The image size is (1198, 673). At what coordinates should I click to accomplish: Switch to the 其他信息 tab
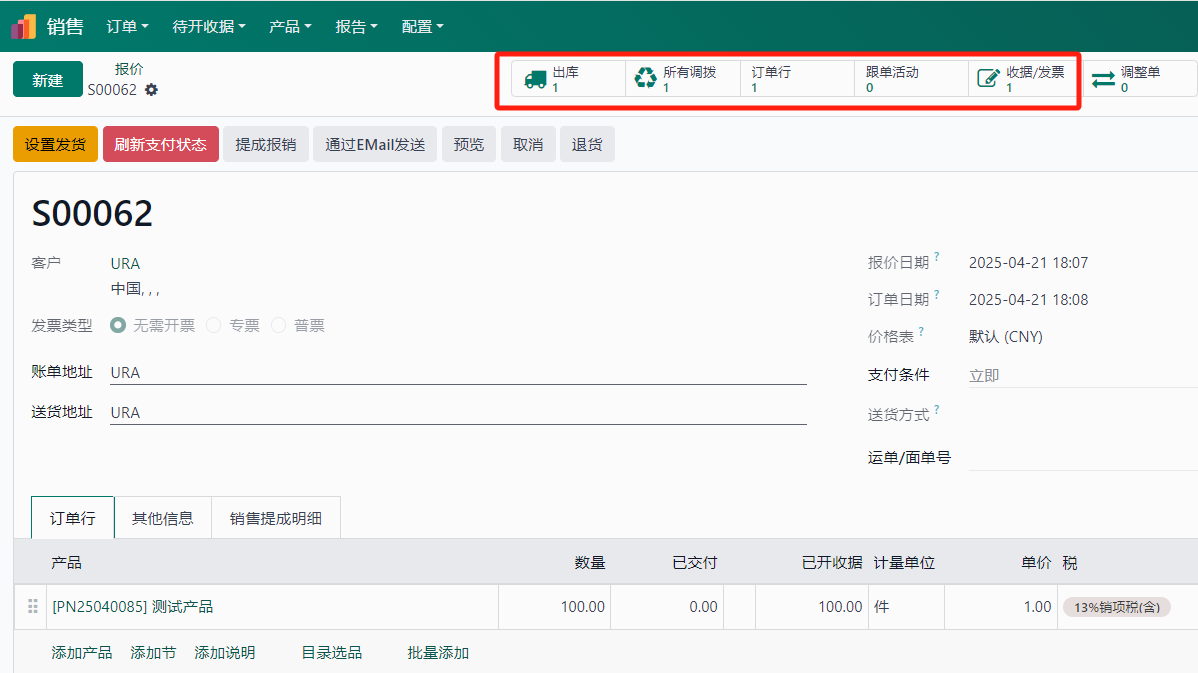(163, 518)
